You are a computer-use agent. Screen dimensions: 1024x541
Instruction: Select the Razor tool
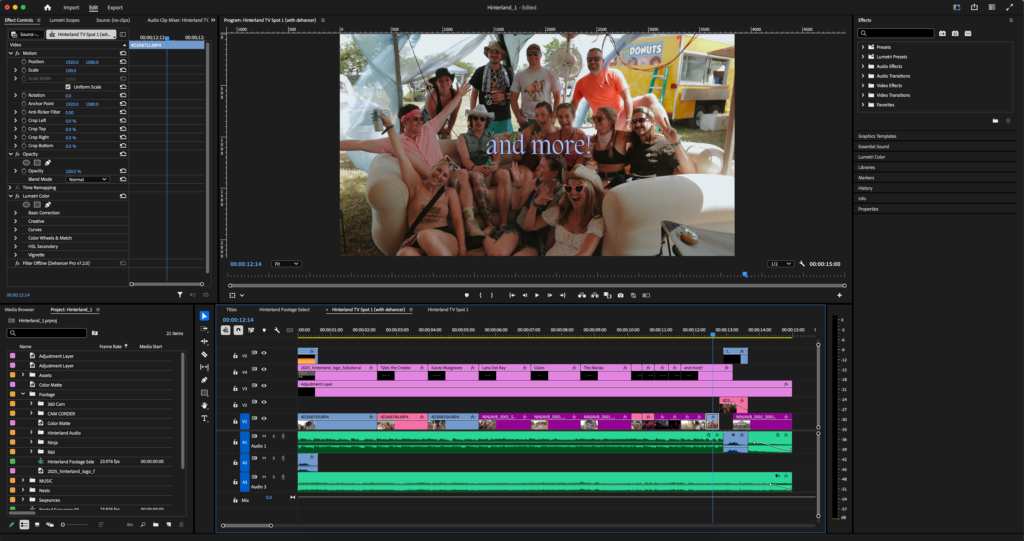pos(204,354)
